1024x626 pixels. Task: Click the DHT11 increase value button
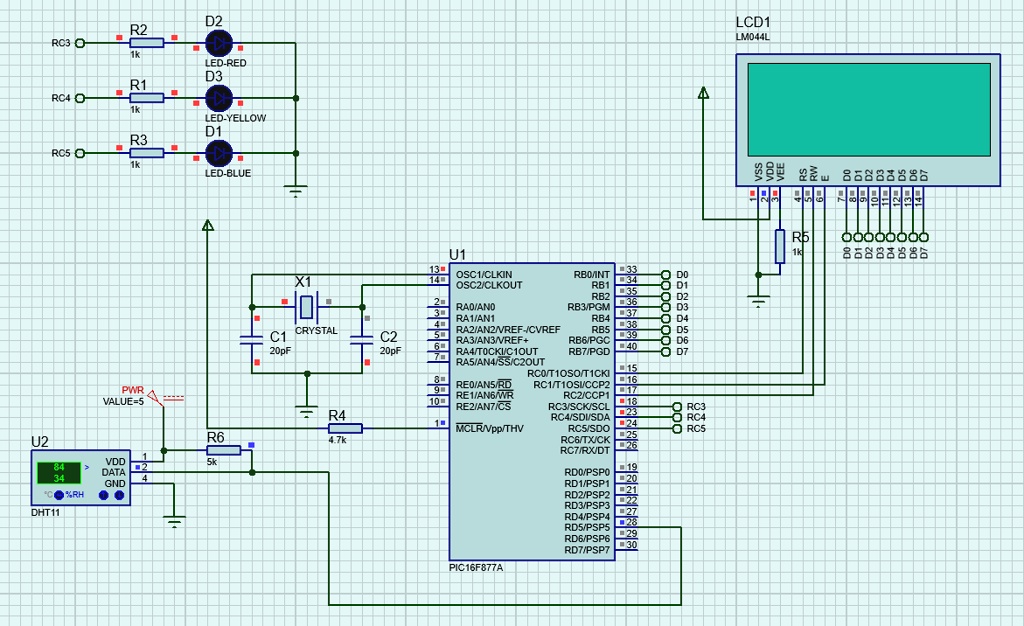click(103, 495)
